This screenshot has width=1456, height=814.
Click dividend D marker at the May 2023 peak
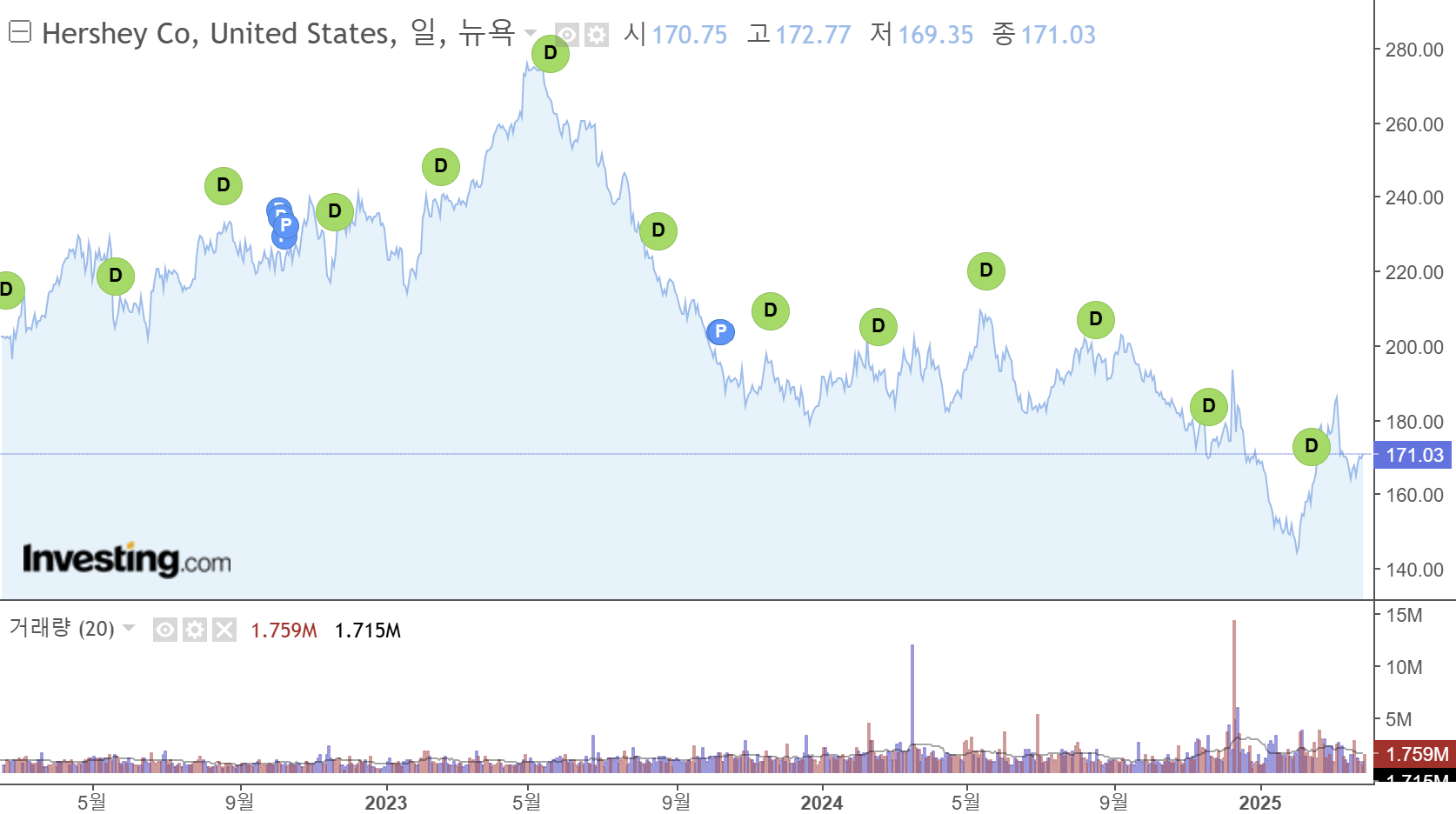(x=551, y=54)
